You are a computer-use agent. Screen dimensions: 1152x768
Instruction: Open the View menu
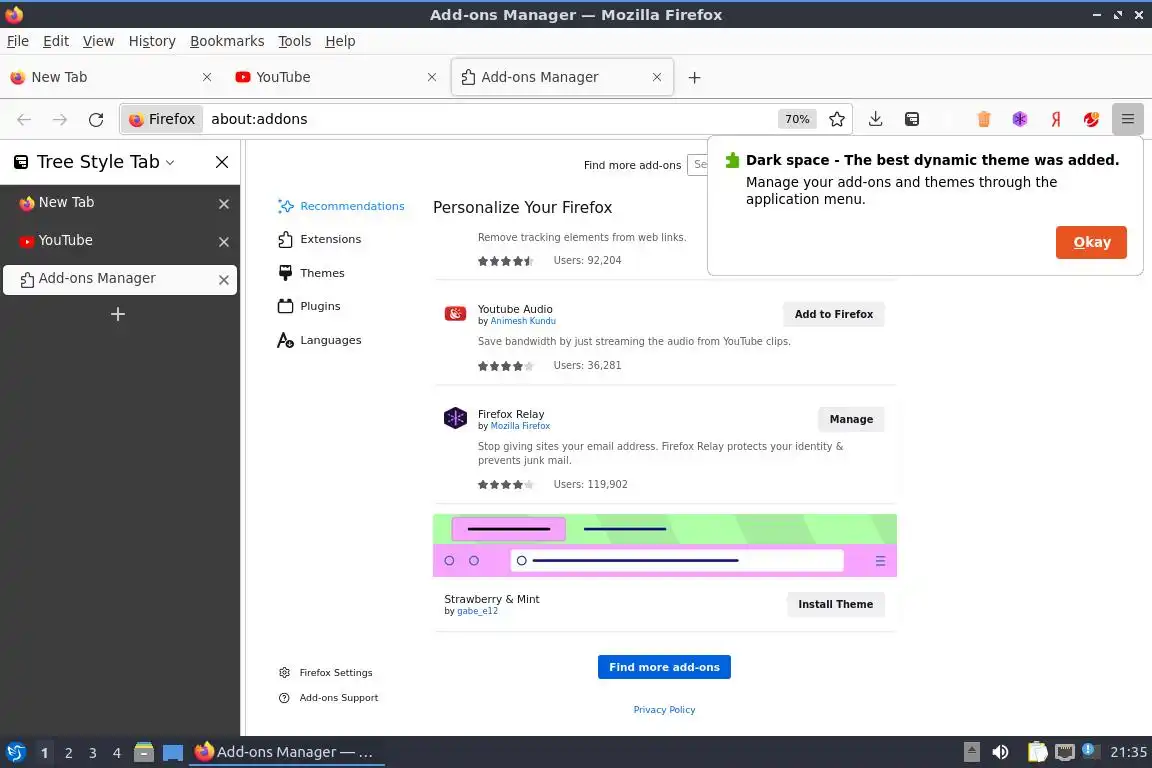coord(98,41)
